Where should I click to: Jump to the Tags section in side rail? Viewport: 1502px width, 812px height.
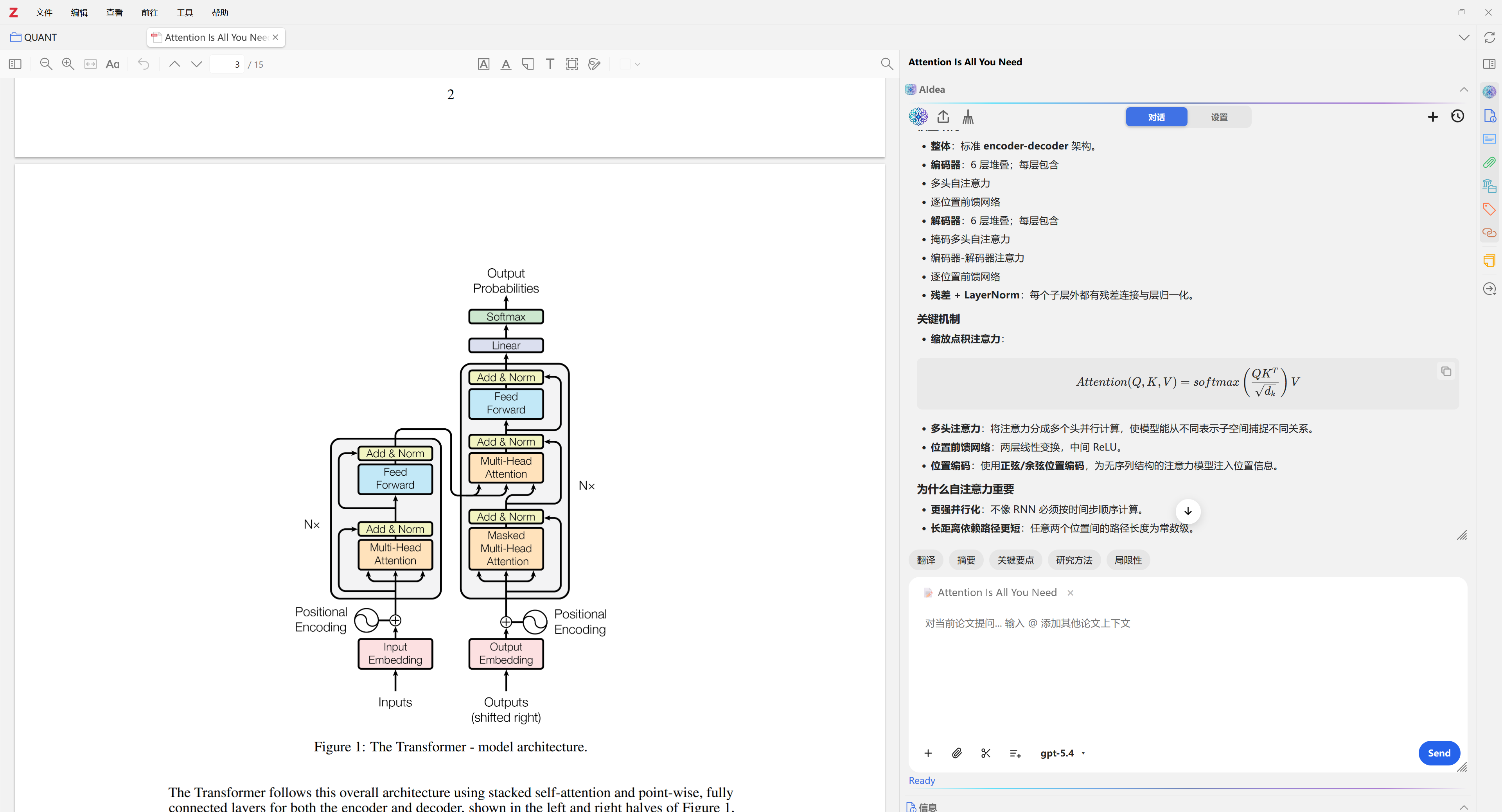(1489, 209)
